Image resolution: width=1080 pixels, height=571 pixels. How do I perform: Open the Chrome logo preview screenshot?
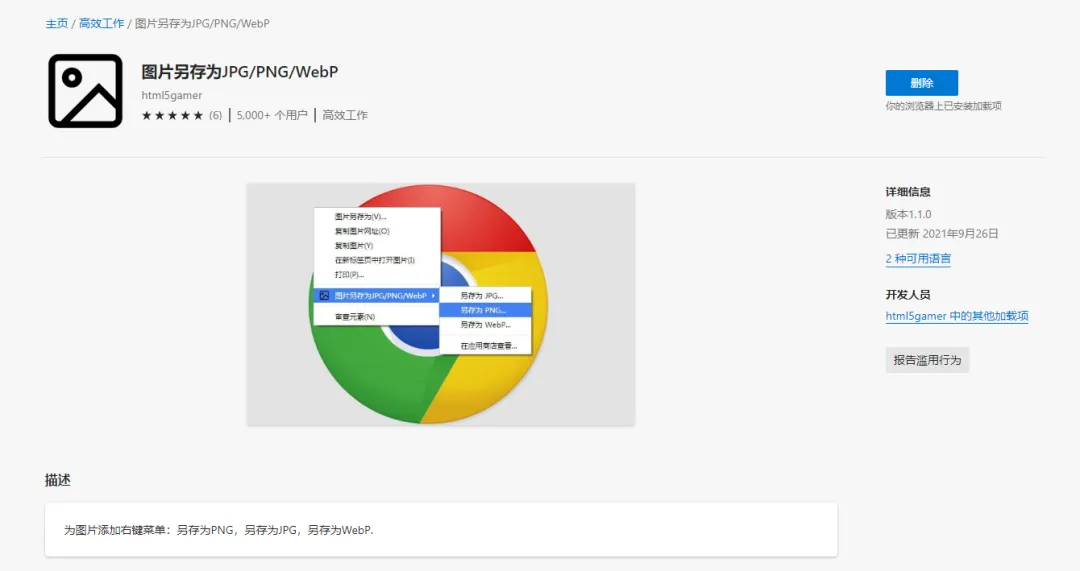(441, 304)
